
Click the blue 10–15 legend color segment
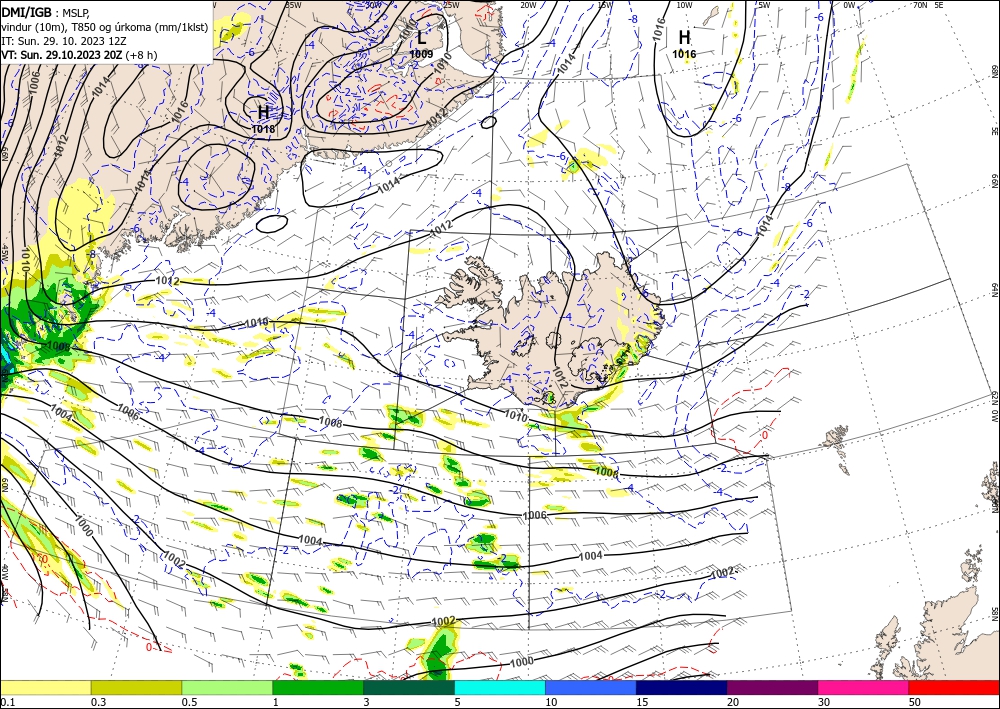(x=591, y=687)
